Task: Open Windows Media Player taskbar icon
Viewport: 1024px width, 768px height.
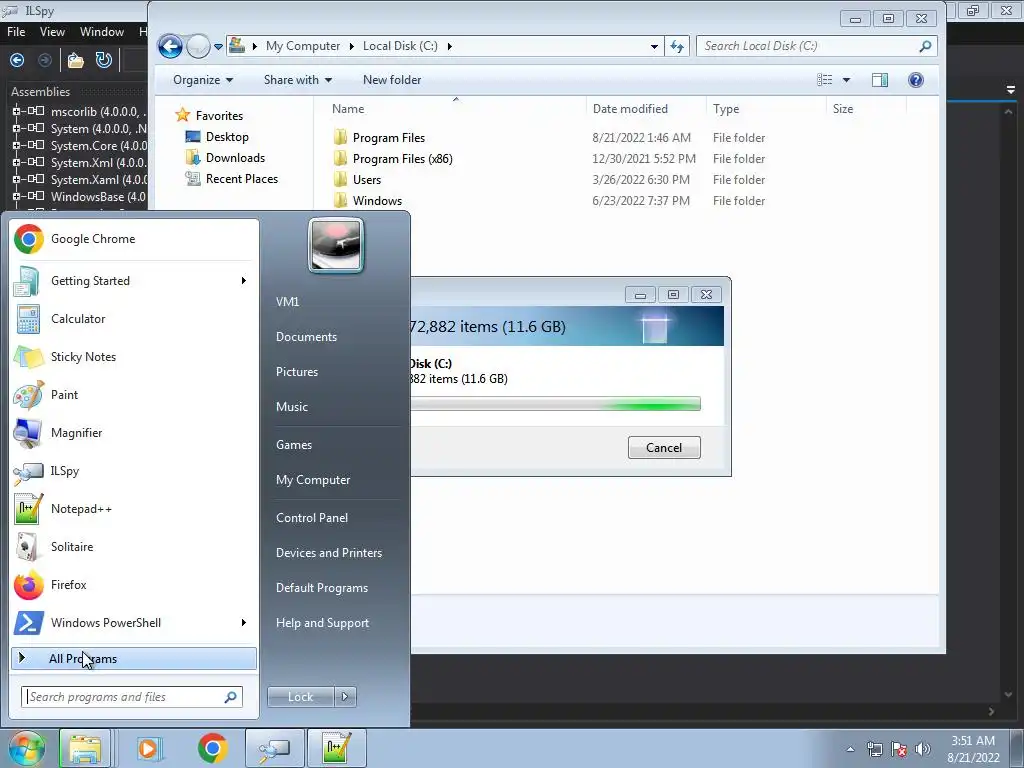Action: tap(148, 748)
